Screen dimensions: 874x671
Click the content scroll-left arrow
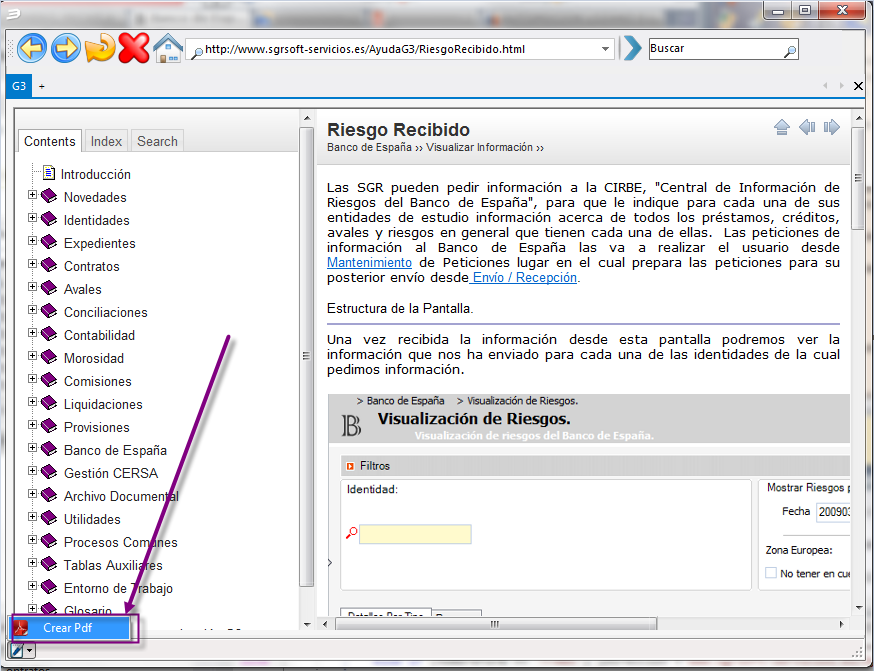coord(326,624)
